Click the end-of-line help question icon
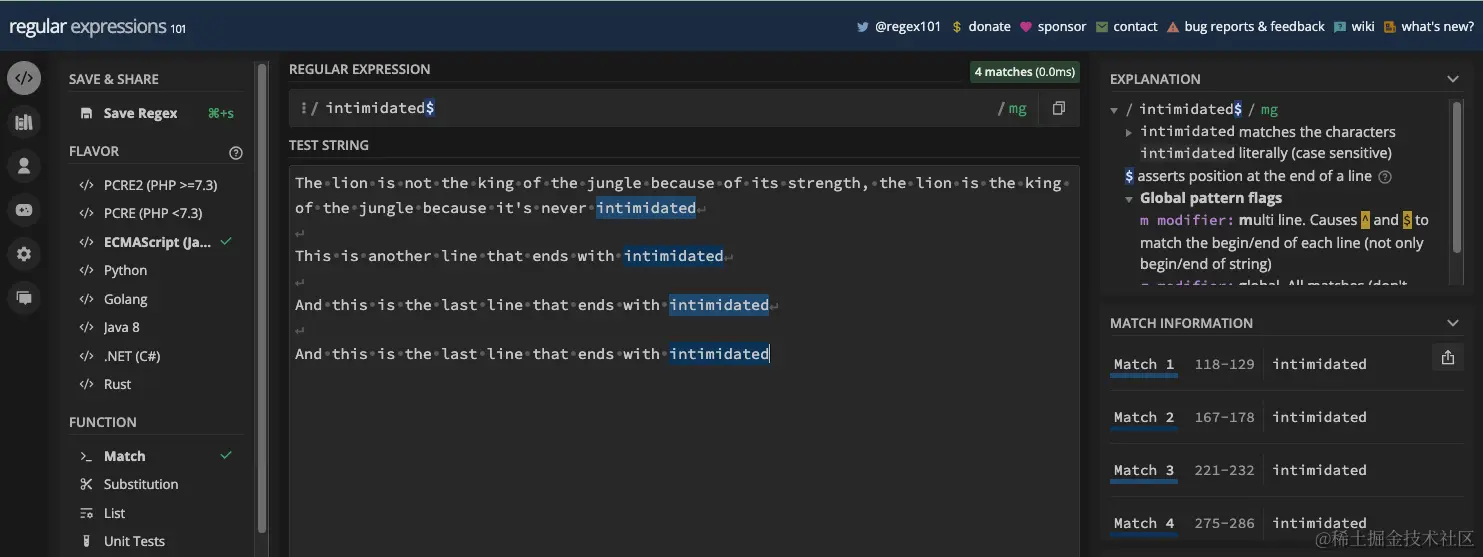The height and width of the screenshot is (557, 1483). 1385,176
